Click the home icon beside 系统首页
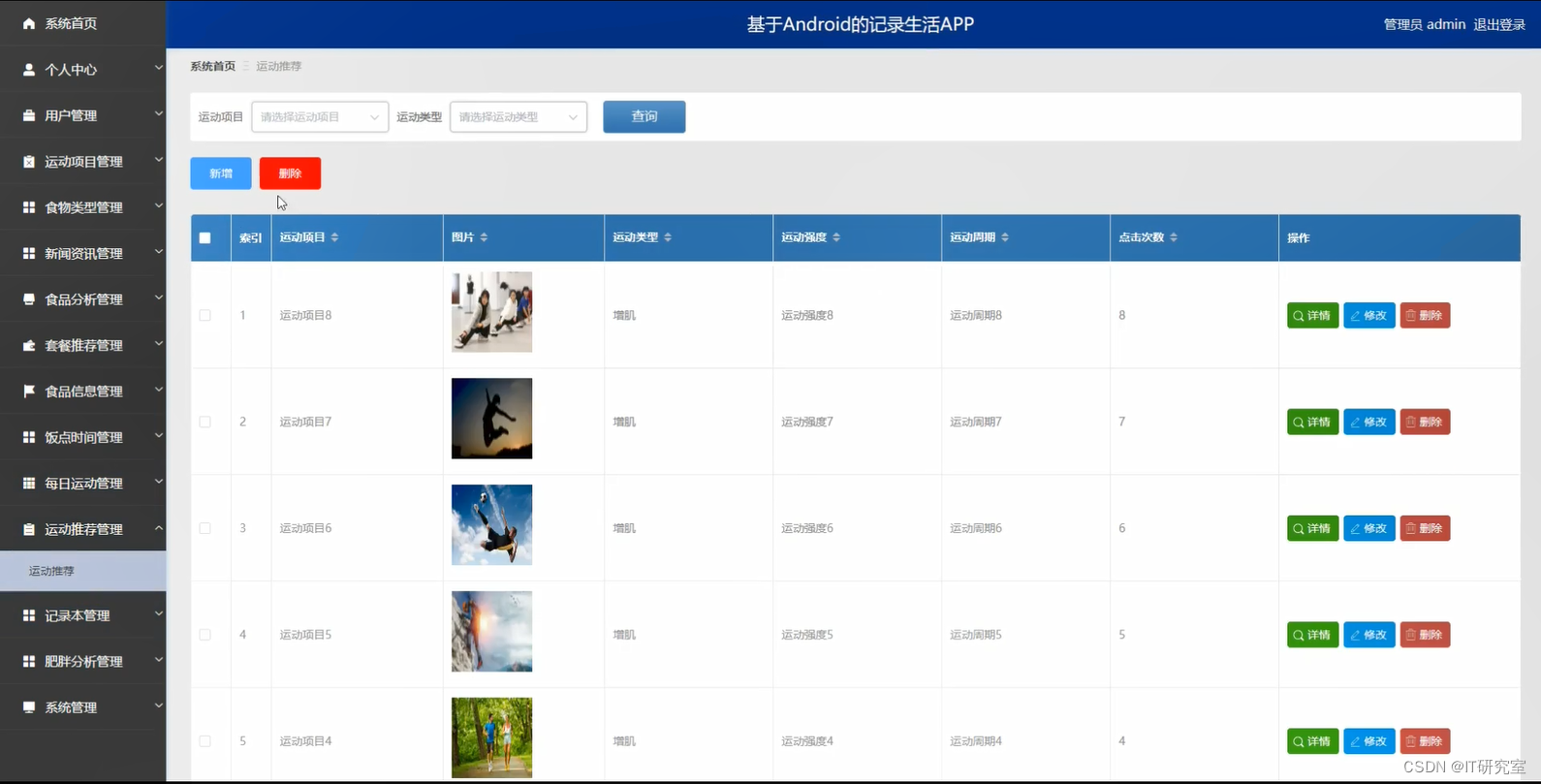1541x784 pixels. coord(29,23)
